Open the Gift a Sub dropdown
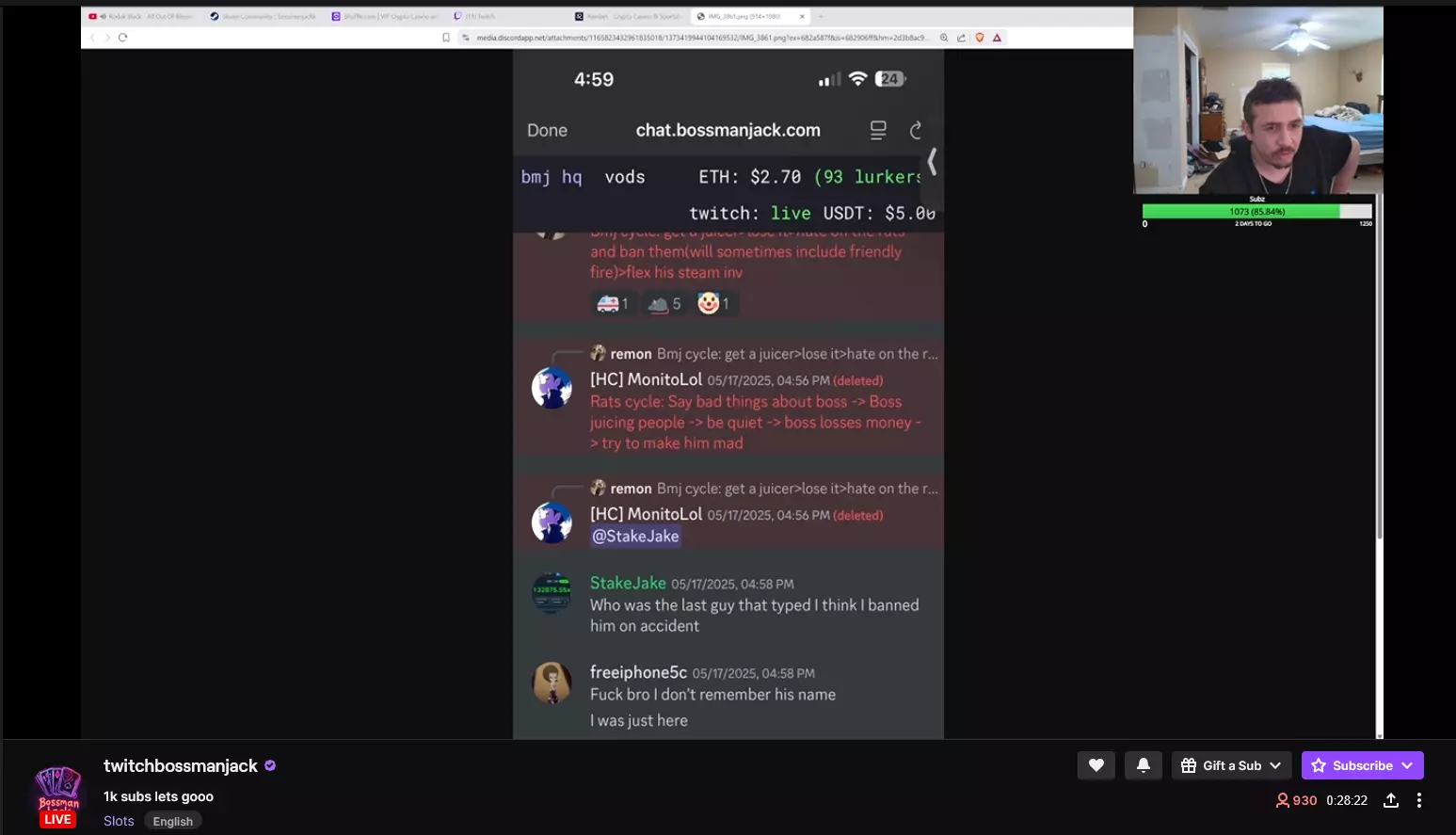 click(1231, 765)
